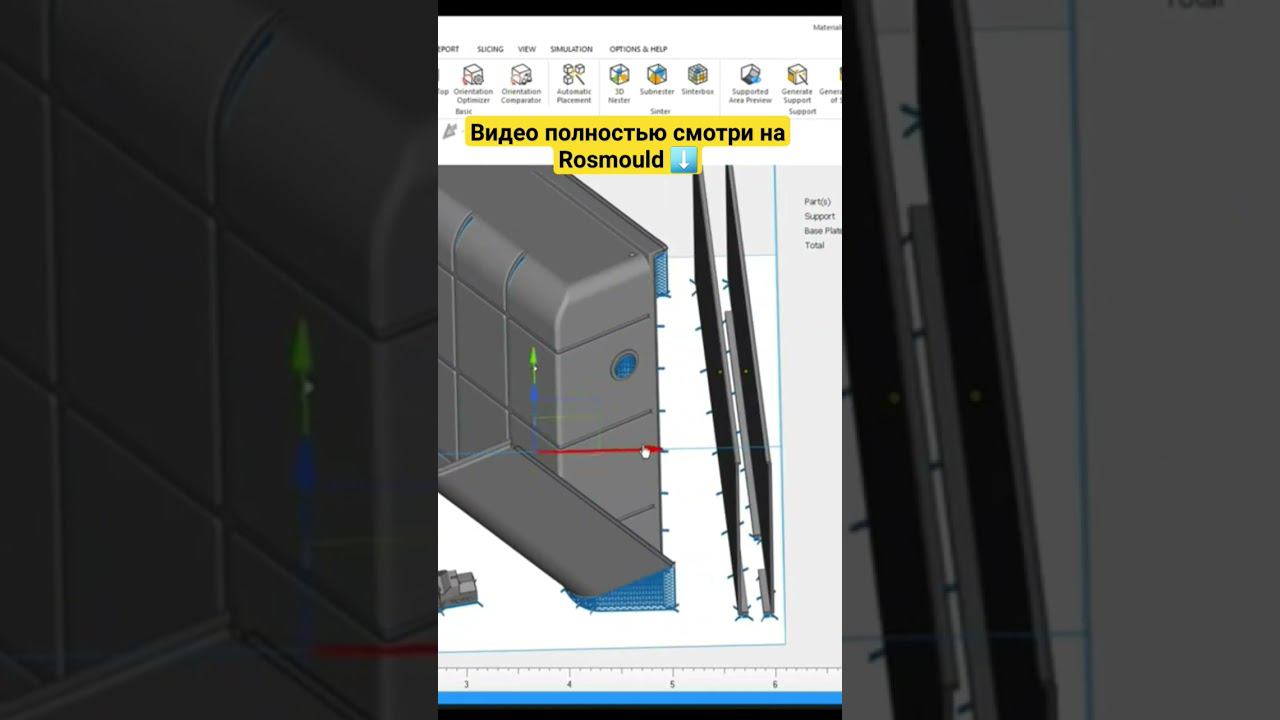The width and height of the screenshot is (1280, 720).
Task: Click the Base Plate row label
Action: 823,231
